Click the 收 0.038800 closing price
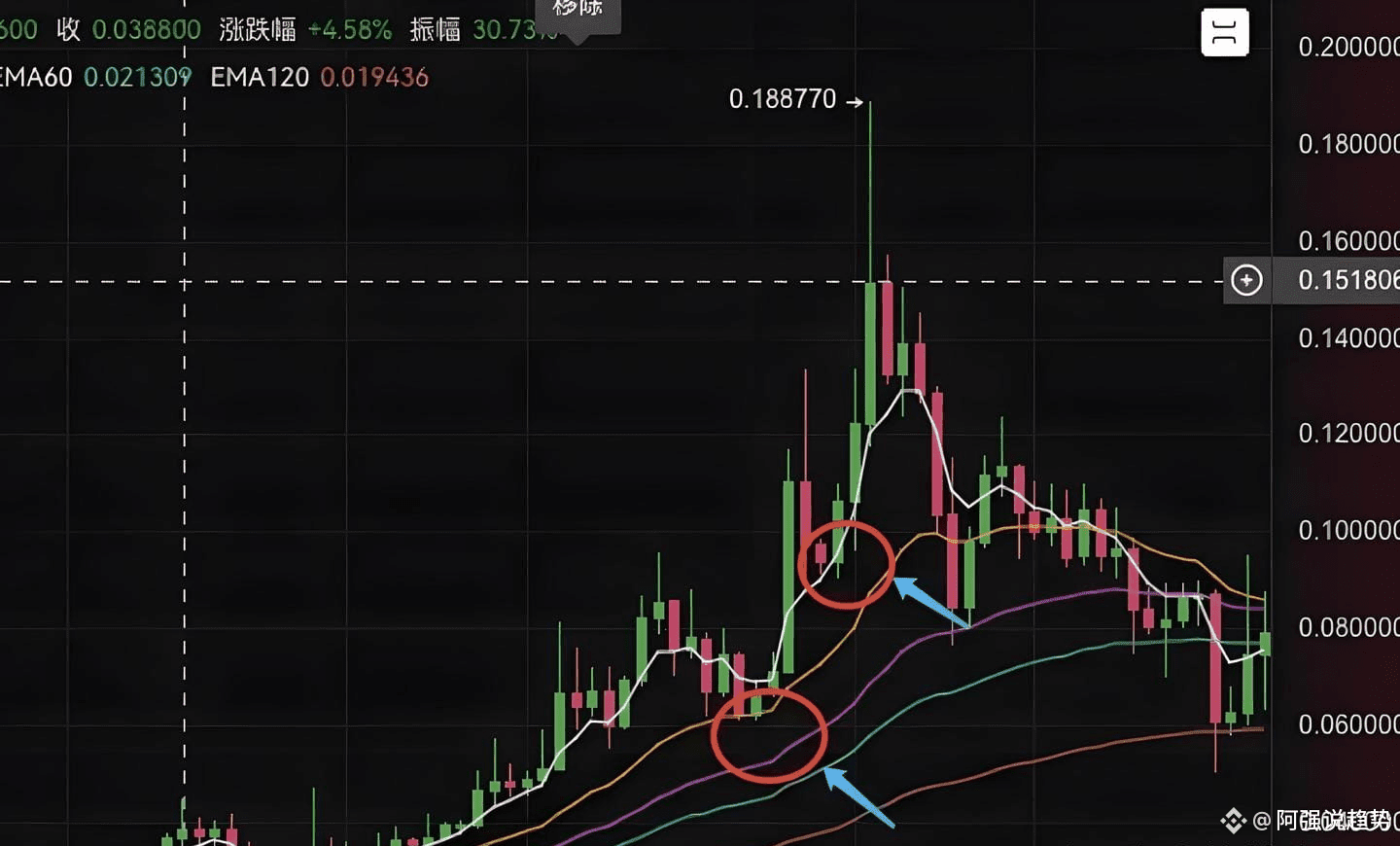1400x846 pixels. (128, 30)
